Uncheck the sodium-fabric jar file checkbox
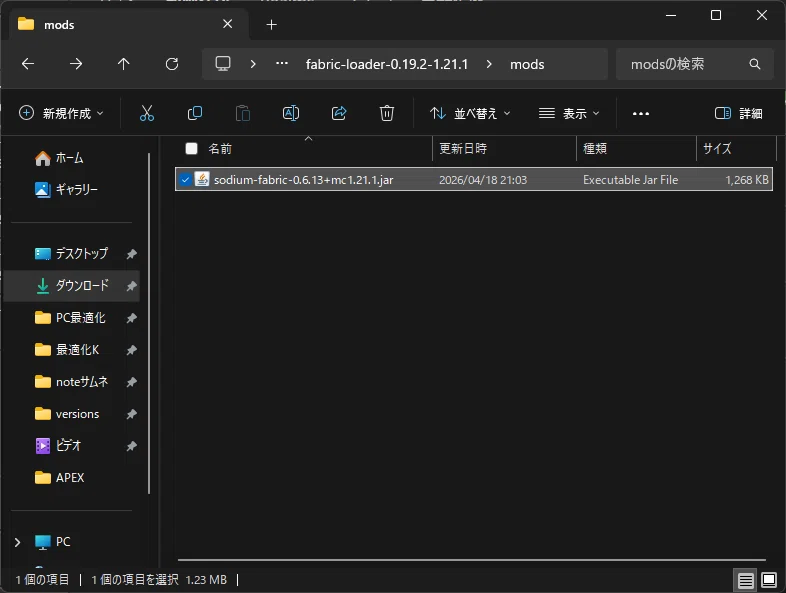The image size is (786, 593). coord(185,179)
